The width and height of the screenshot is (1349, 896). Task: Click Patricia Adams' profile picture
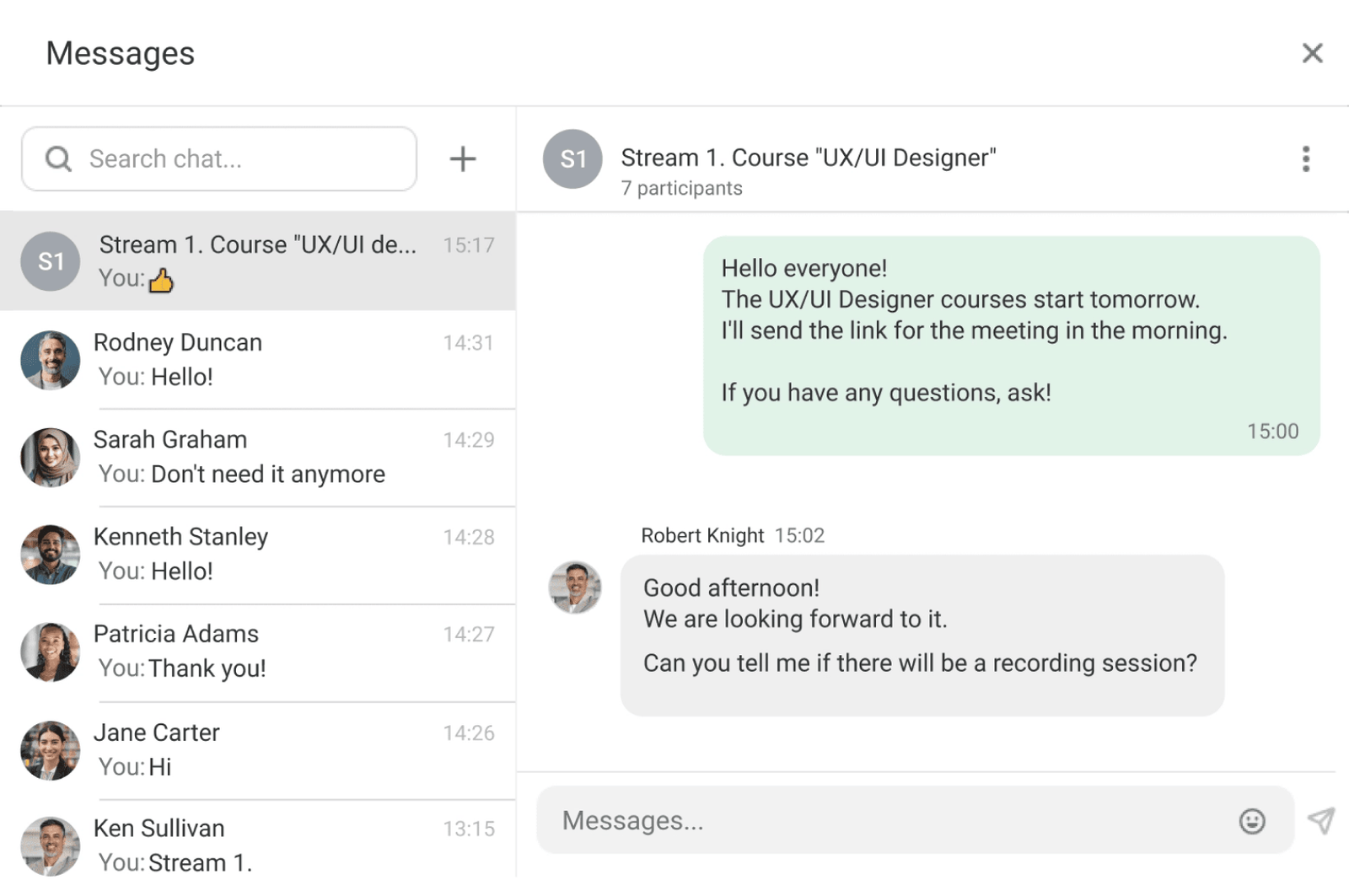click(50, 652)
